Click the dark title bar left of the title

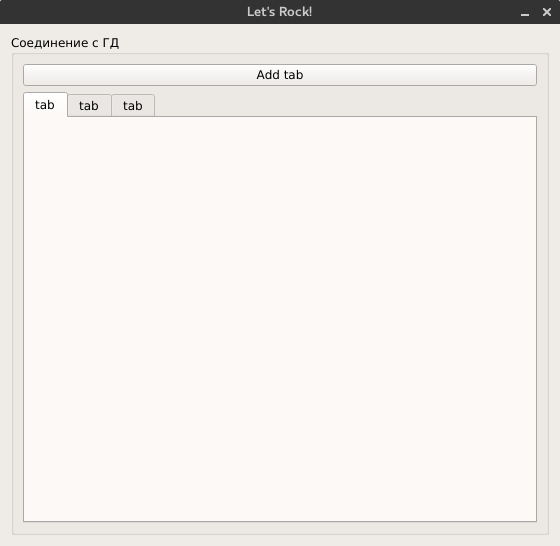pos(121,12)
